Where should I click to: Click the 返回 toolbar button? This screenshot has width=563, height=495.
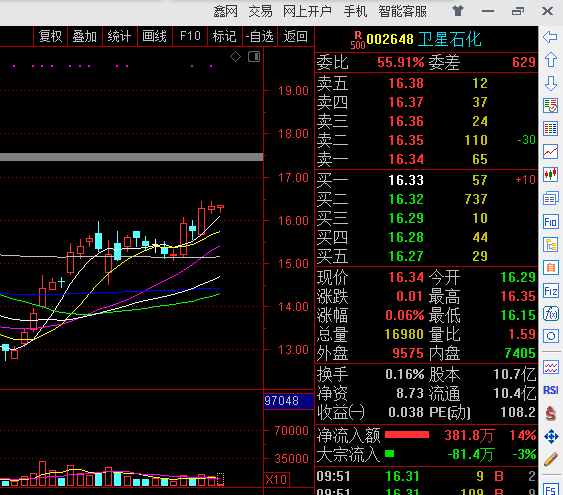[x=296, y=36]
